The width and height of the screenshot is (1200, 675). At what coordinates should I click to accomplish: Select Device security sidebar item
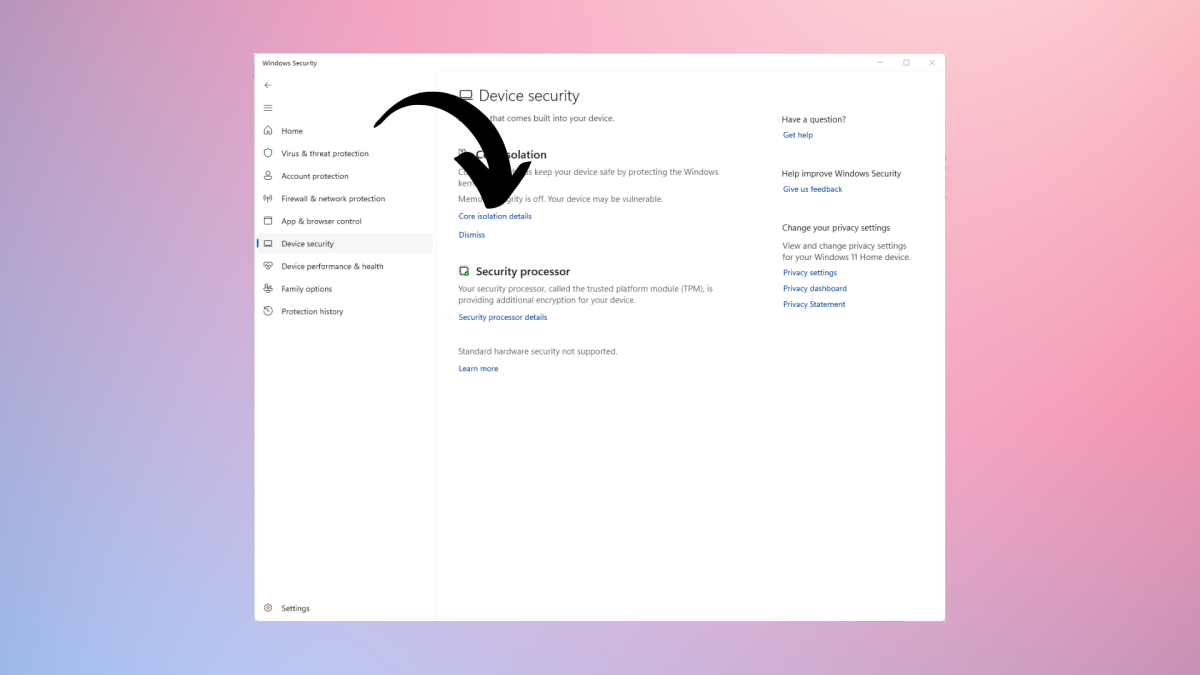tap(345, 244)
